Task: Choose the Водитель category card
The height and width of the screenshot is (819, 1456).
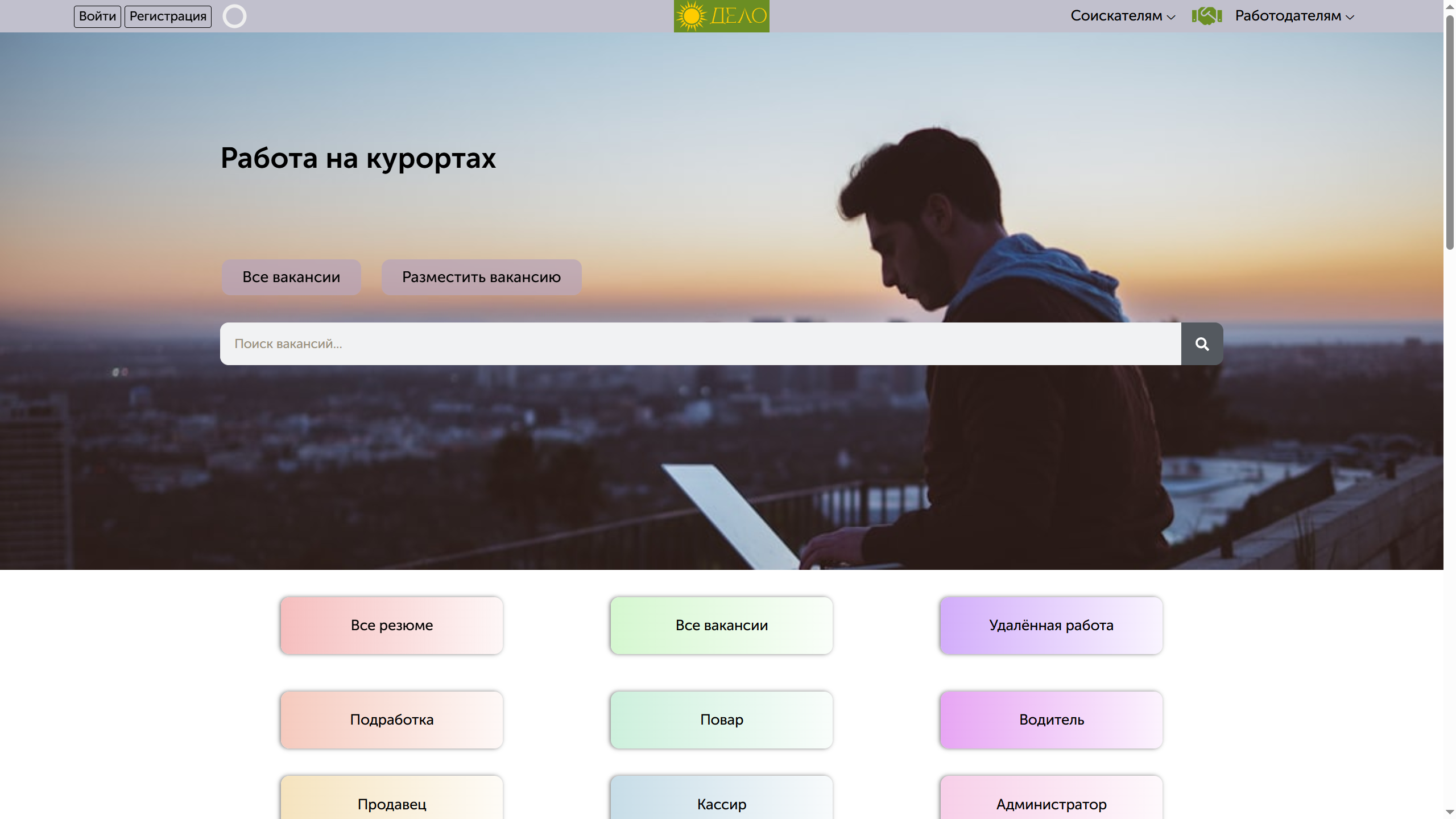Action: click(1052, 719)
